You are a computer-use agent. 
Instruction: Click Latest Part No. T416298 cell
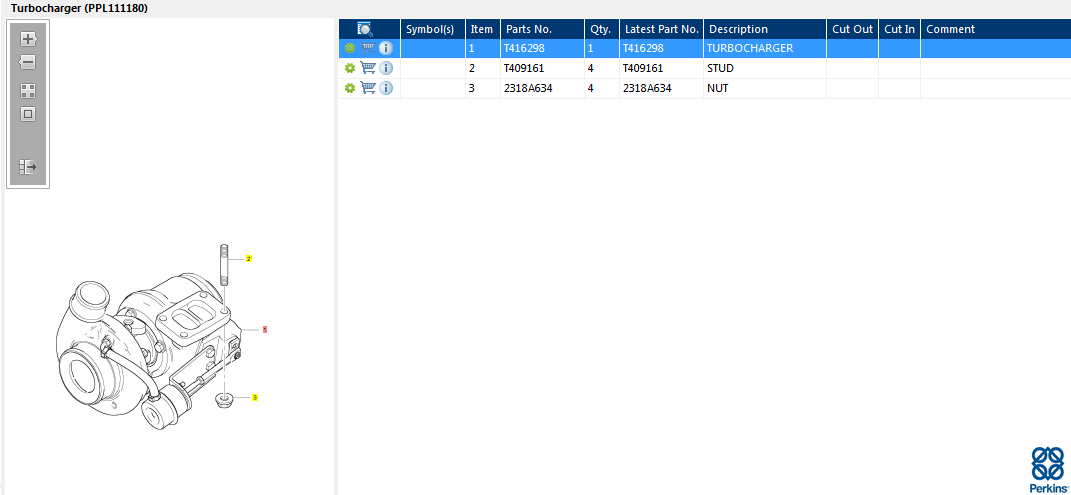pos(661,48)
